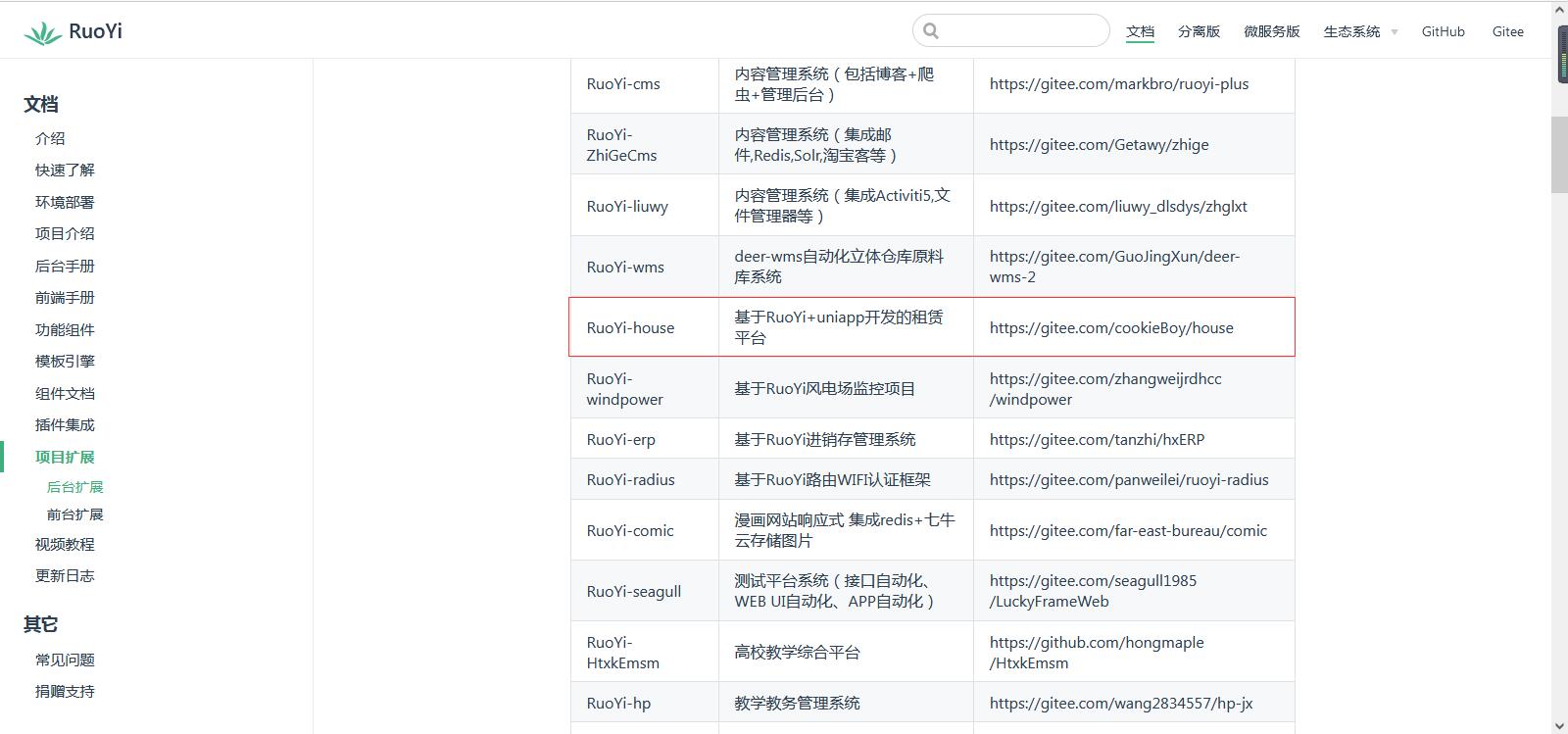Screen dimensions: 1568x734
Task: Click the RuoYi site title
Action: point(95,31)
